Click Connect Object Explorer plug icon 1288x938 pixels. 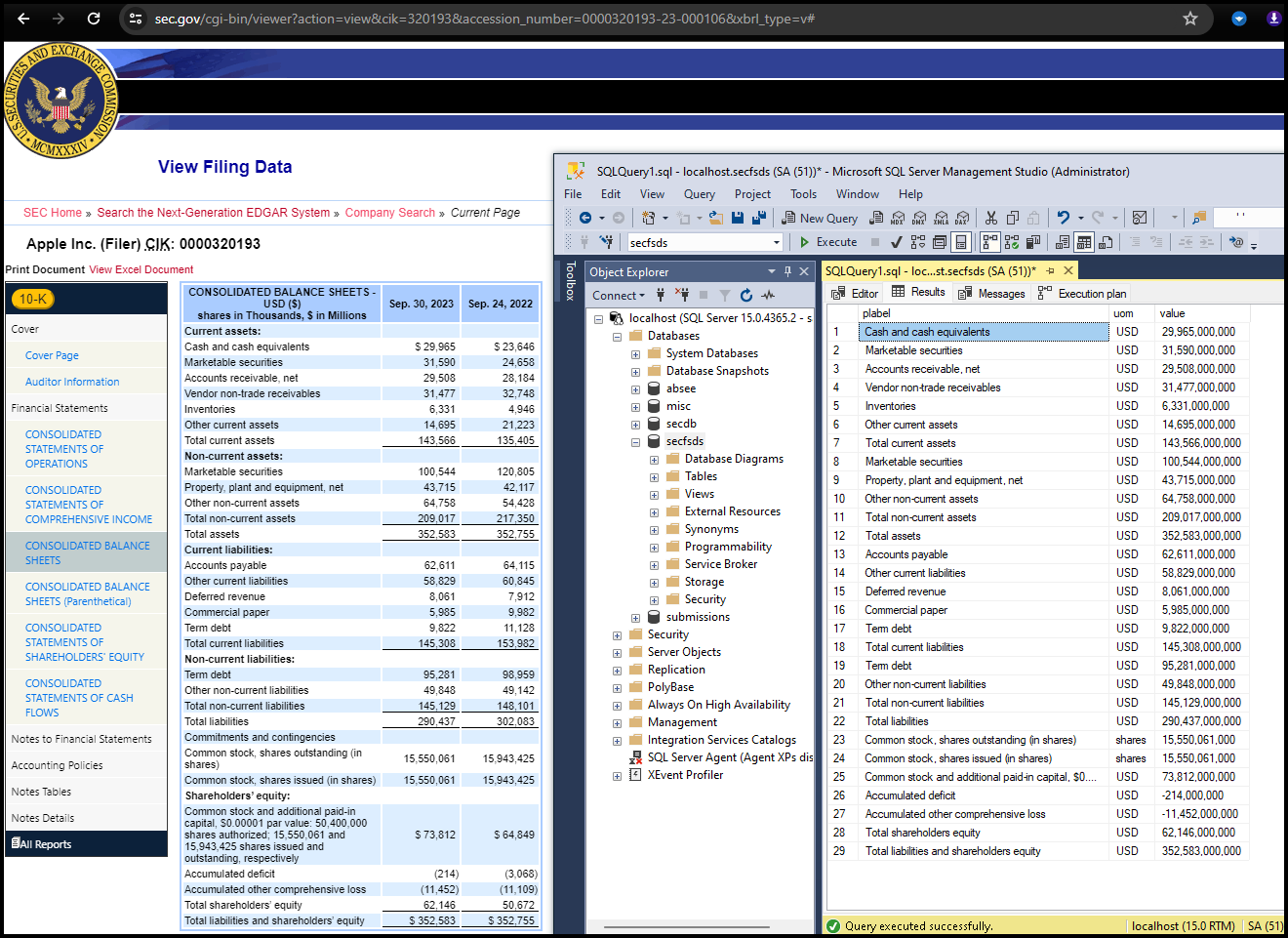(661, 295)
